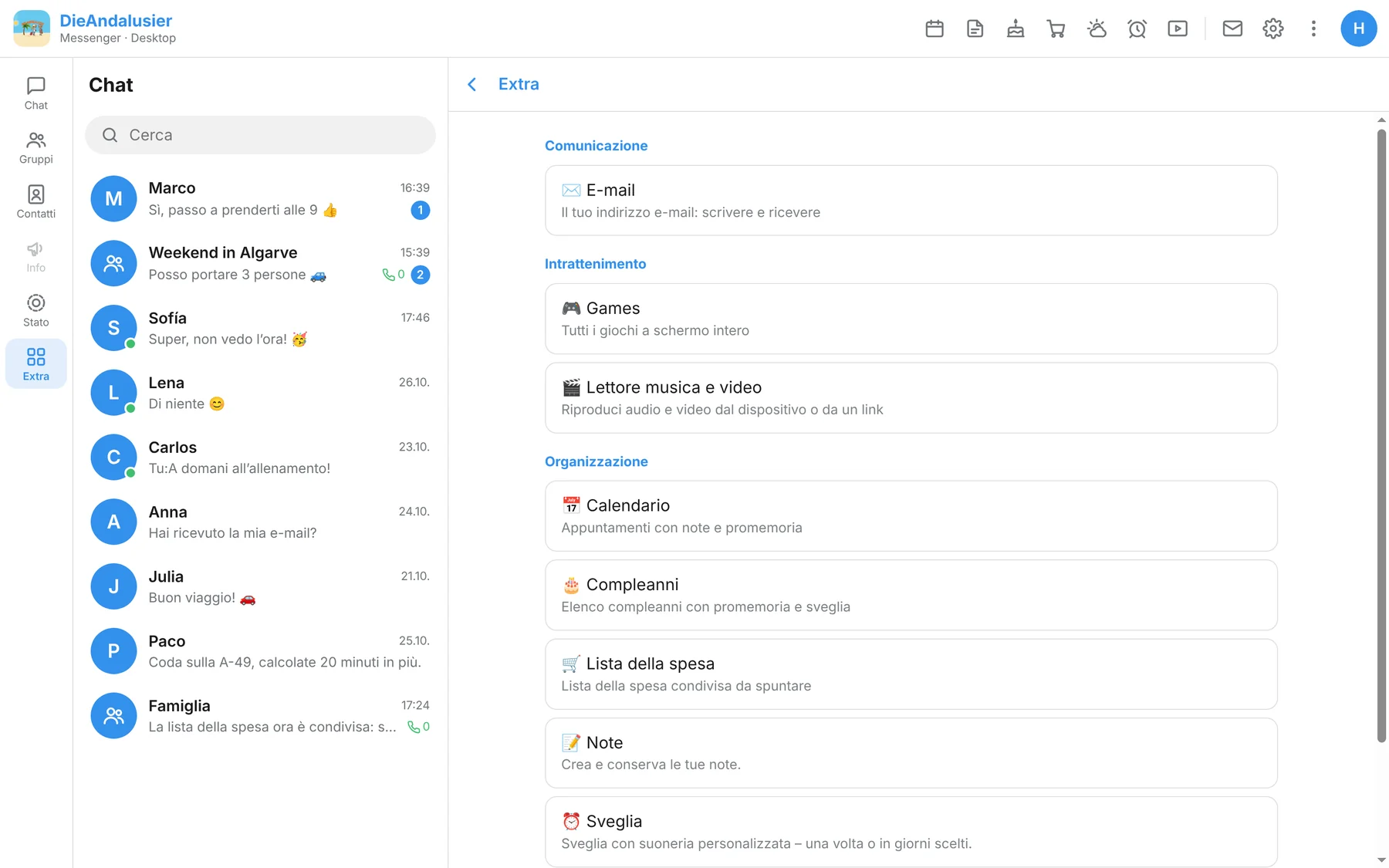Open the shopping cart icon in toolbar
1389x868 pixels.
[x=1056, y=29]
